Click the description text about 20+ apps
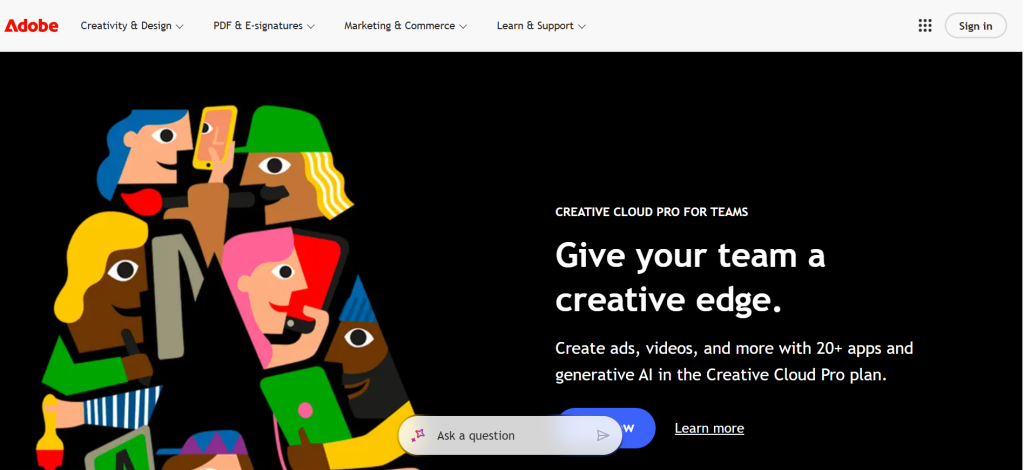This screenshot has height=470, width=1024. (734, 361)
